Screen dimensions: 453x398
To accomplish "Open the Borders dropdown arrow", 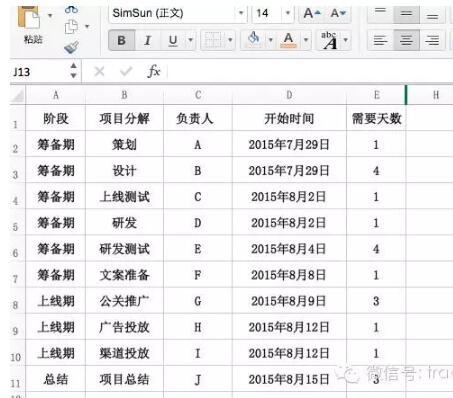I will (x=230, y=40).
